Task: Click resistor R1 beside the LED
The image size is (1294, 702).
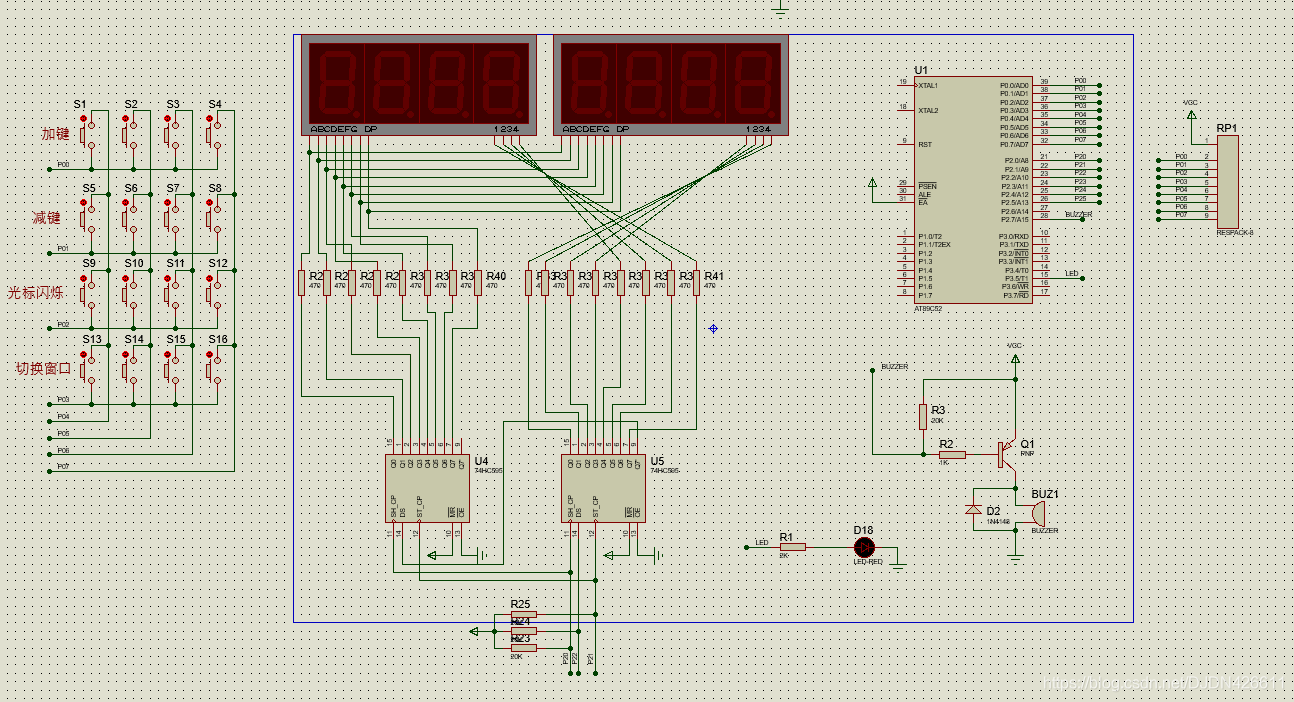Action: (792, 547)
